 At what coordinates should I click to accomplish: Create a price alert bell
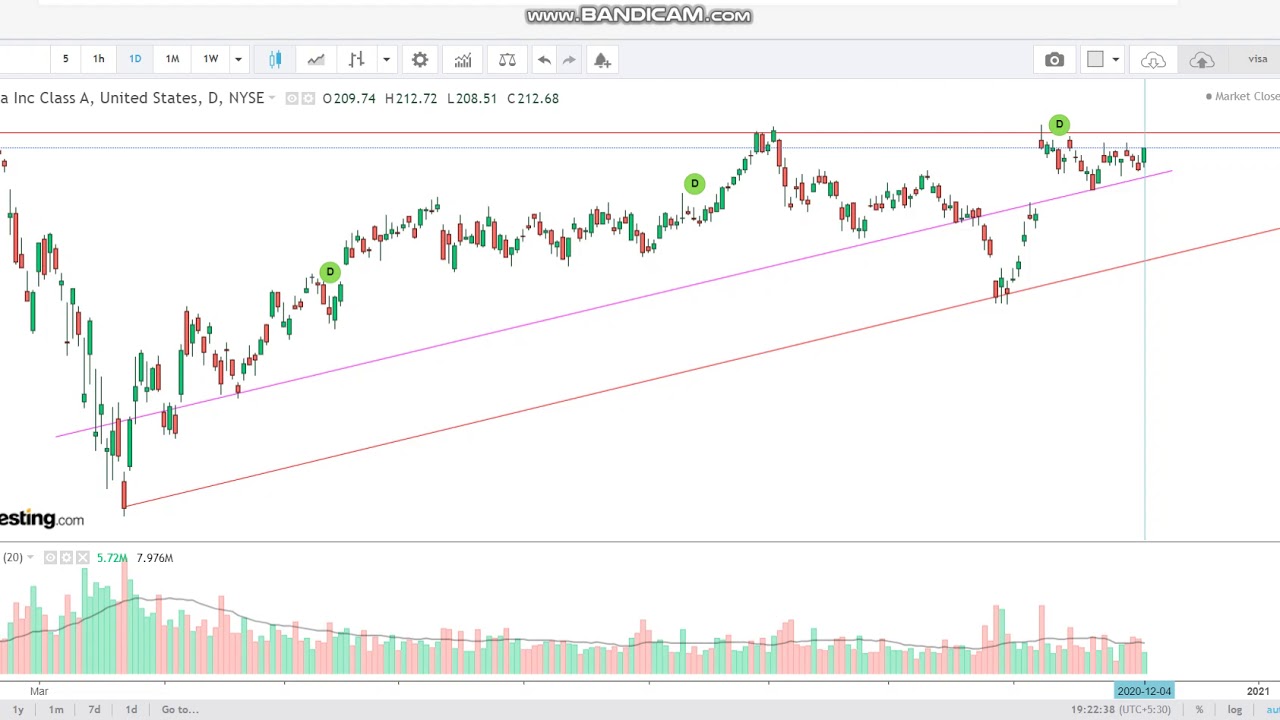click(x=602, y=60)
